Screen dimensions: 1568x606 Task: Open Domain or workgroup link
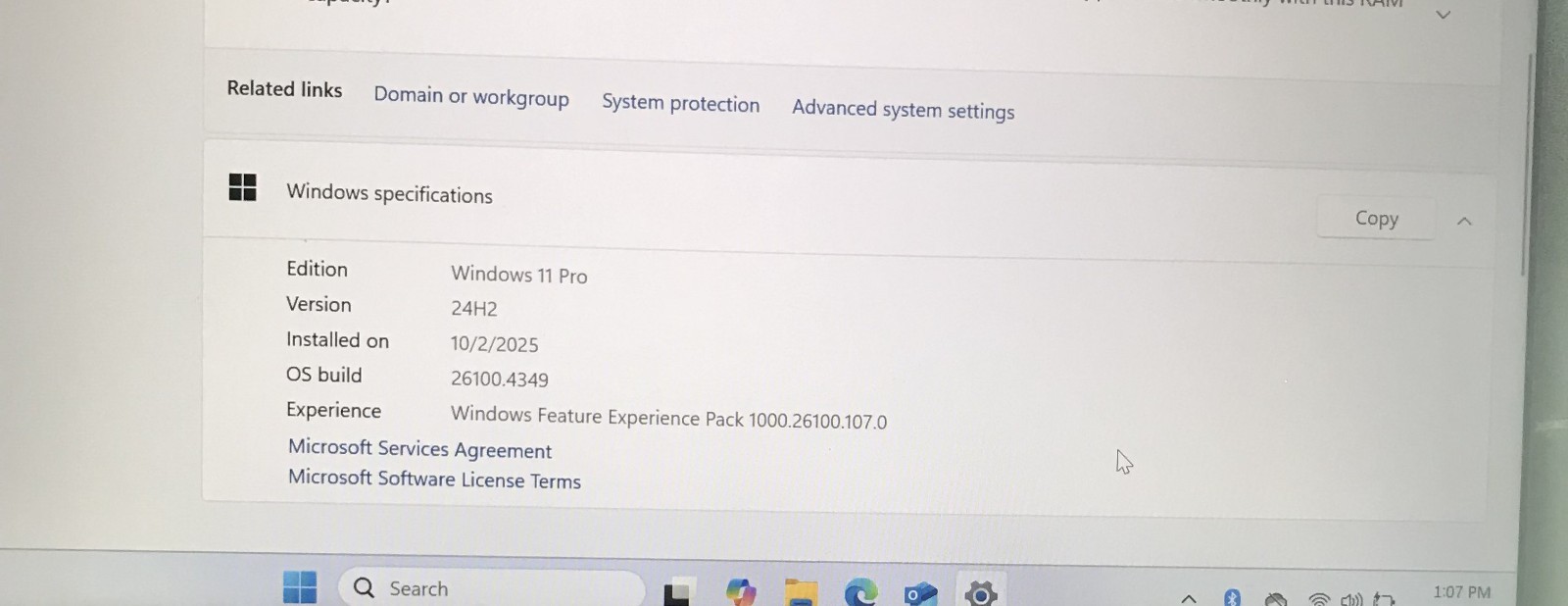tap(471, 96)
